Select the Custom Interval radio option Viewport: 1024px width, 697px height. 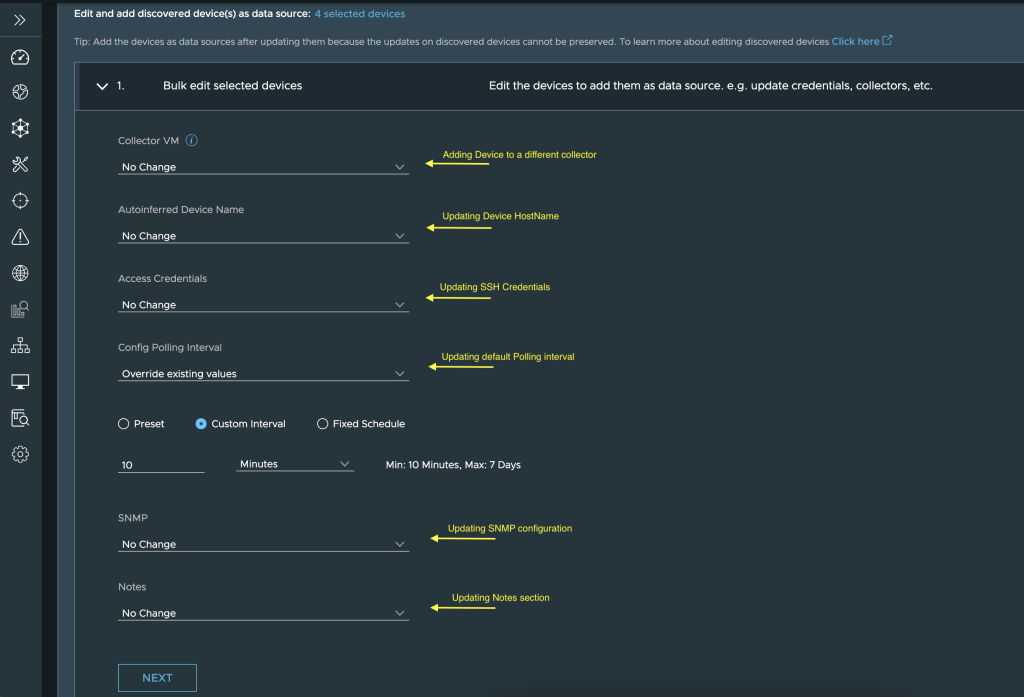(x=201, y=424)
